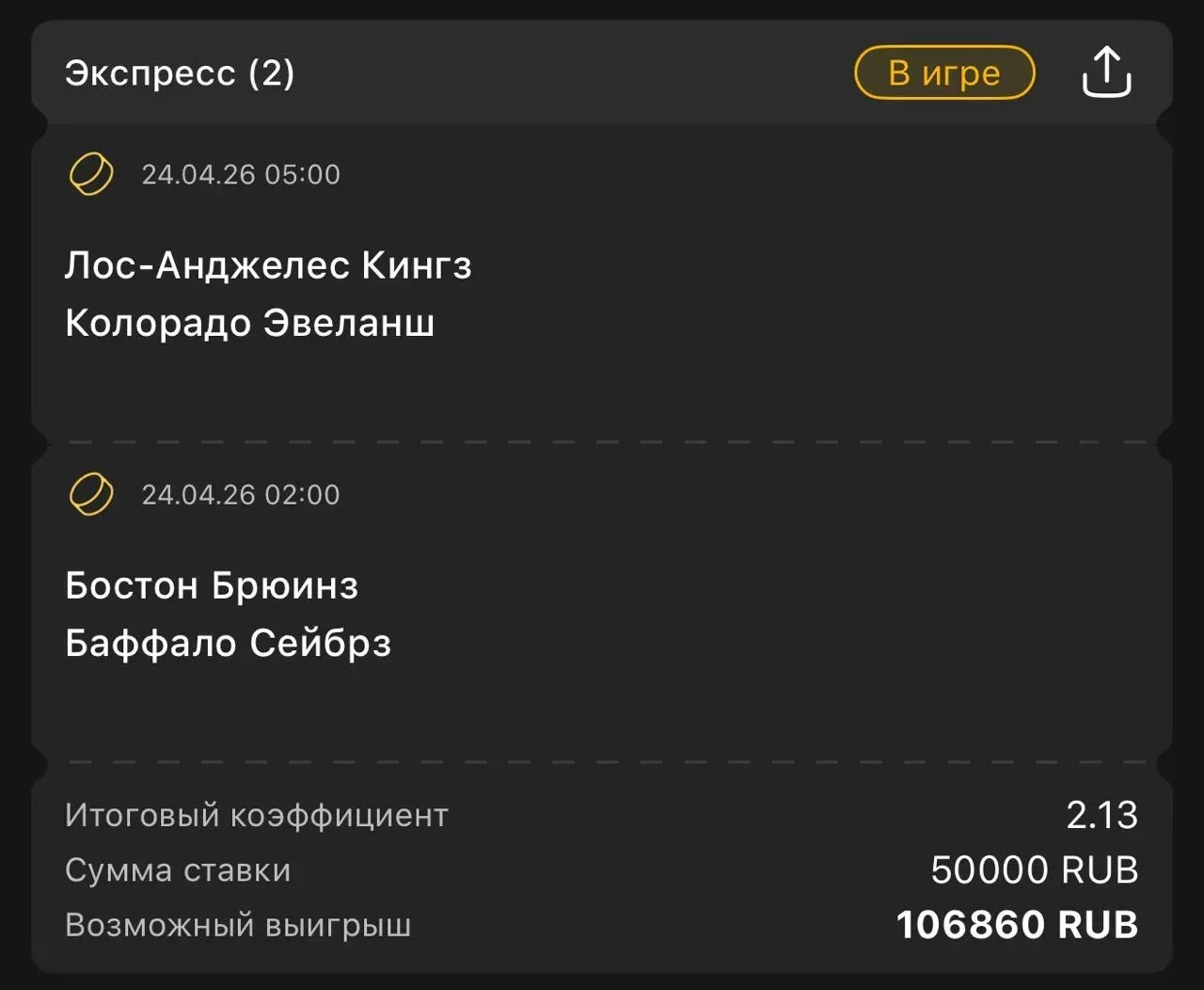Select the 24.04.26 02:00 match date
Screen dimensions: 1204x990
(x=241, y=495)
